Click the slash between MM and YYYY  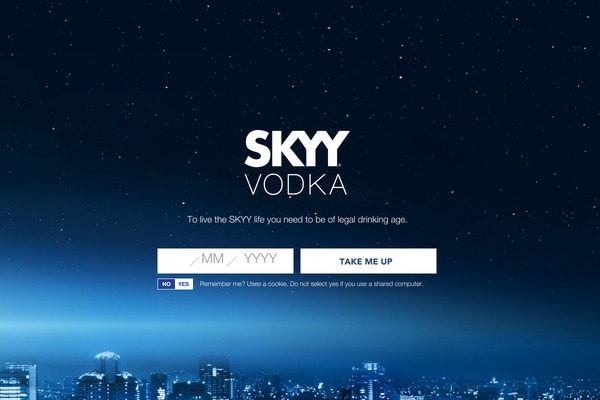(232, 261)
